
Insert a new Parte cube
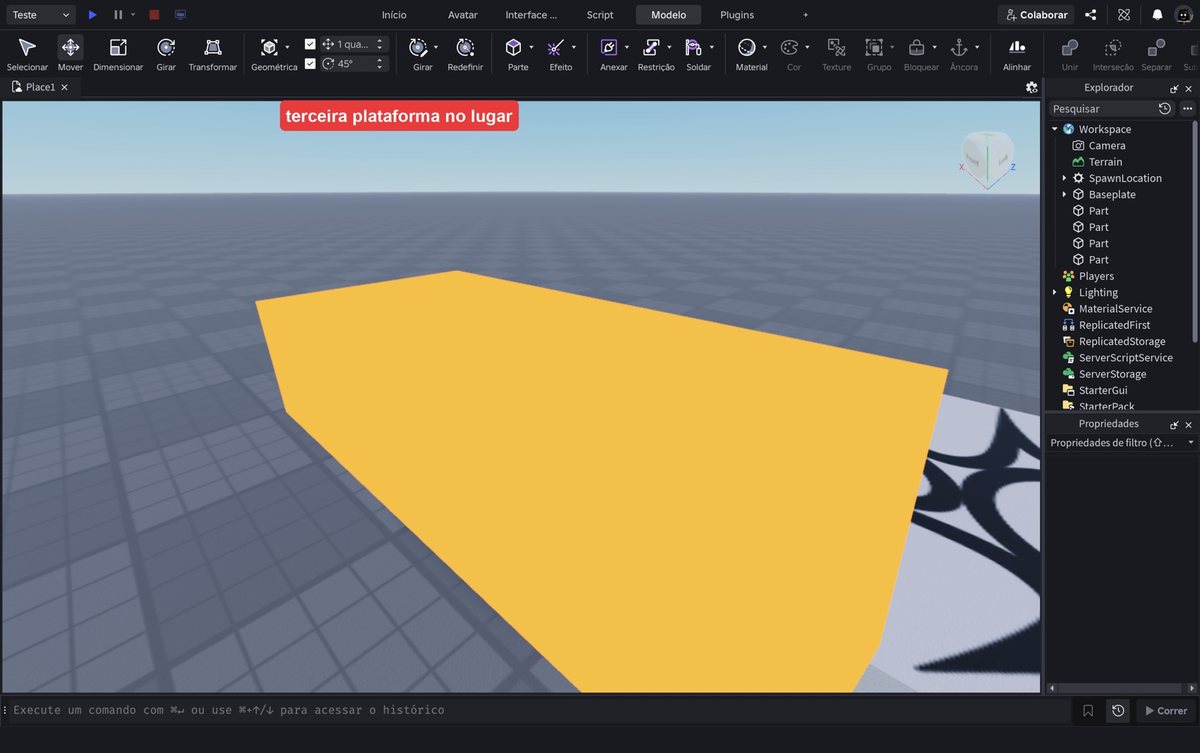click(x=513, y=47)
